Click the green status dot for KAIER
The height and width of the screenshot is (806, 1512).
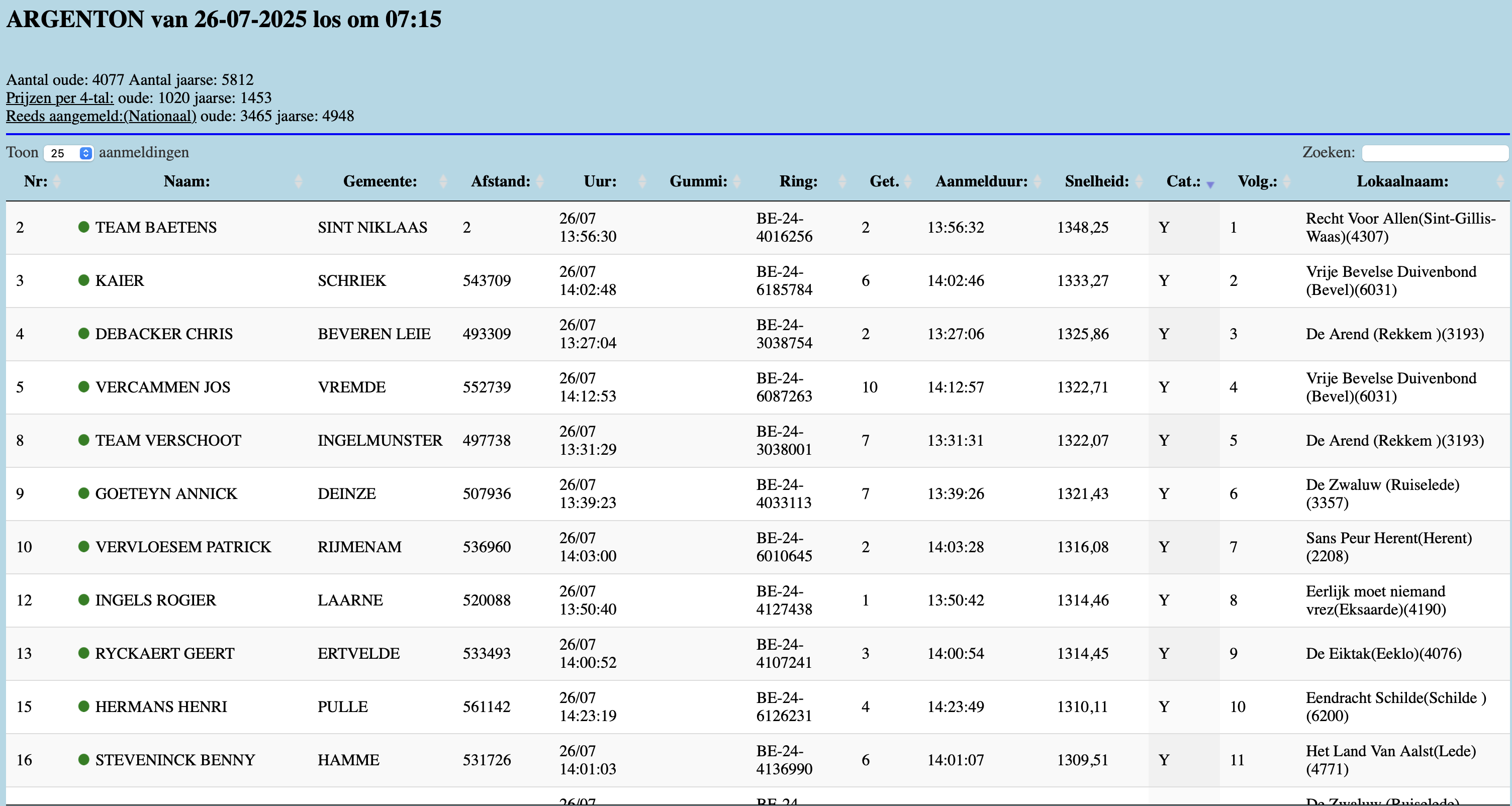[83, 280]
